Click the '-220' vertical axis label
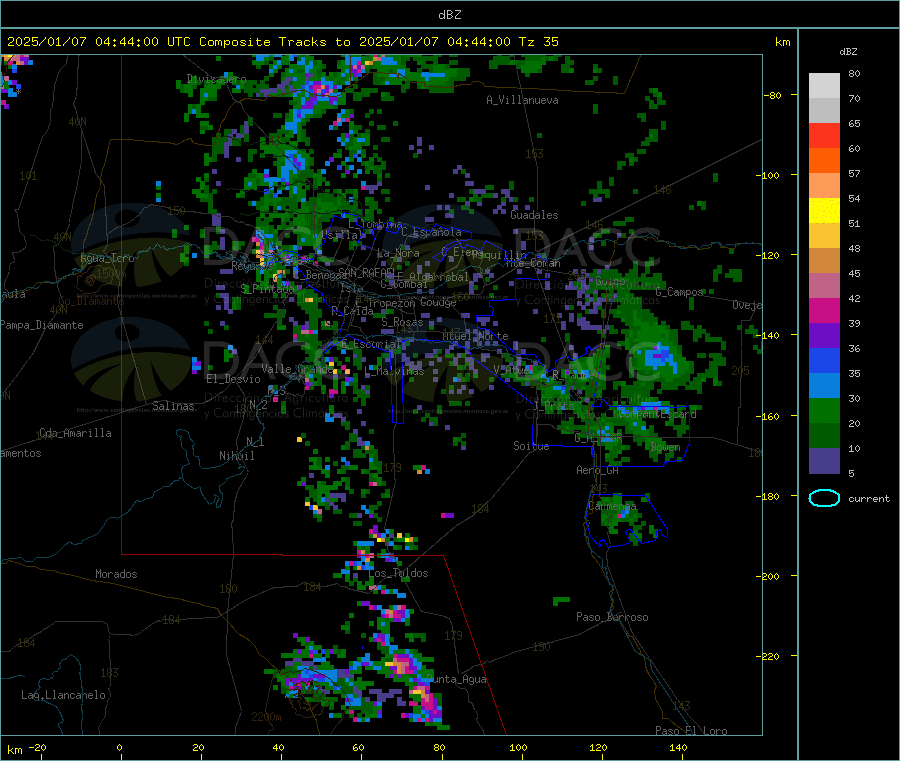 click(x=767, y=657)
